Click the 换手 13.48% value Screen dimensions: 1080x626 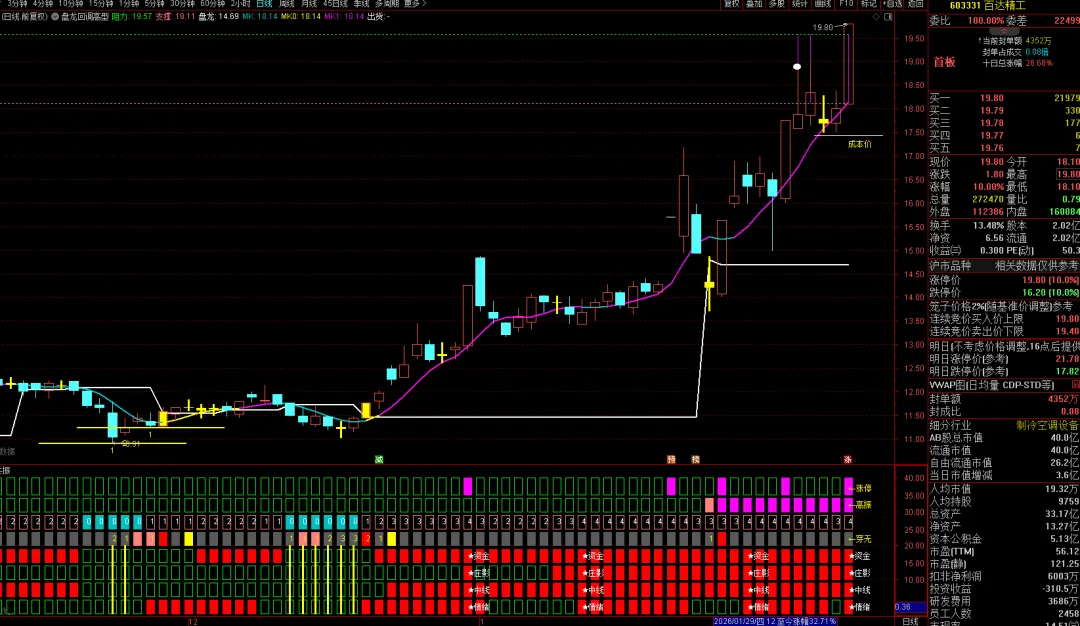pos(988,225)
